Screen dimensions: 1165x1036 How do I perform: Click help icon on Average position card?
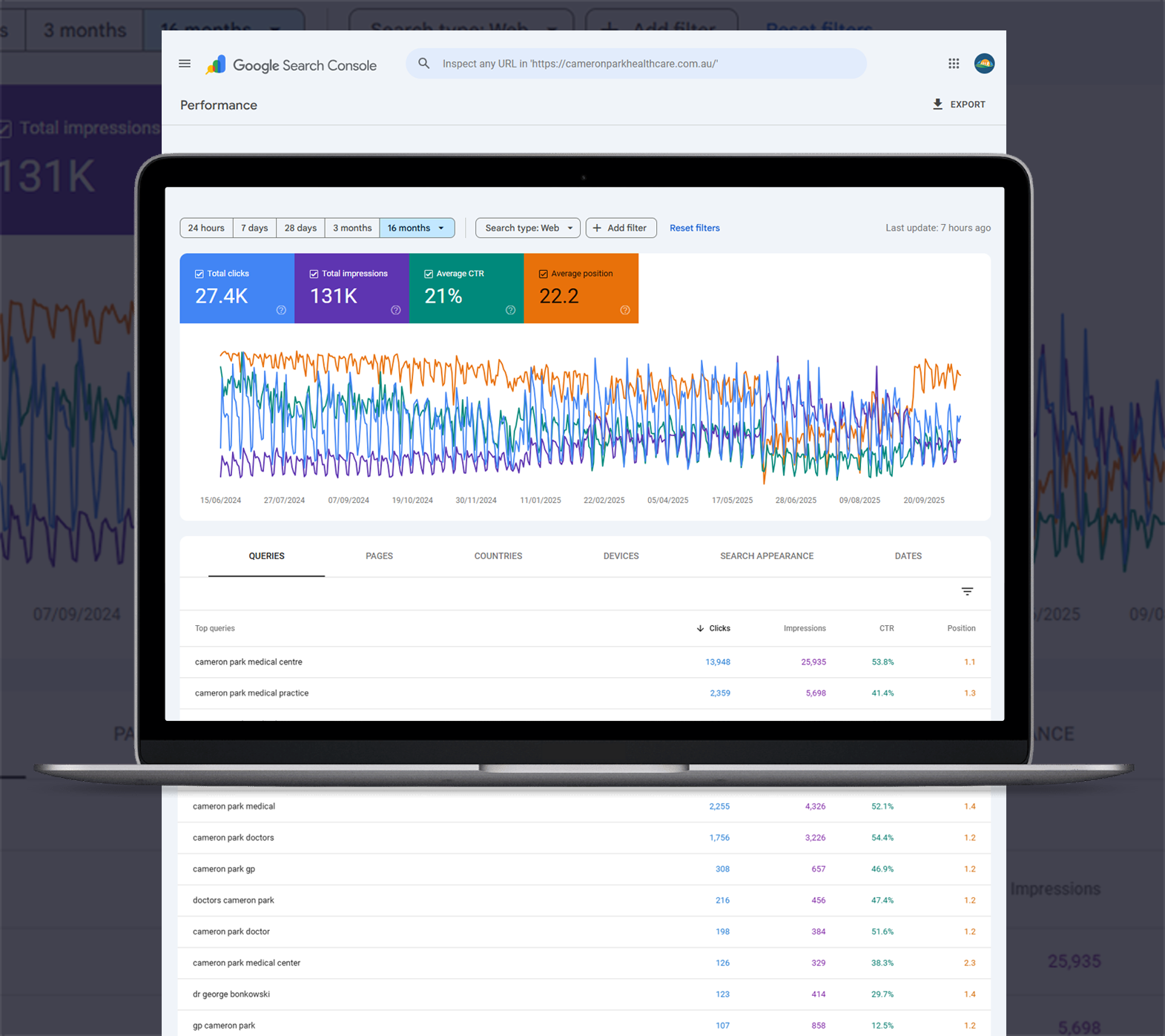tap(625, 310)
